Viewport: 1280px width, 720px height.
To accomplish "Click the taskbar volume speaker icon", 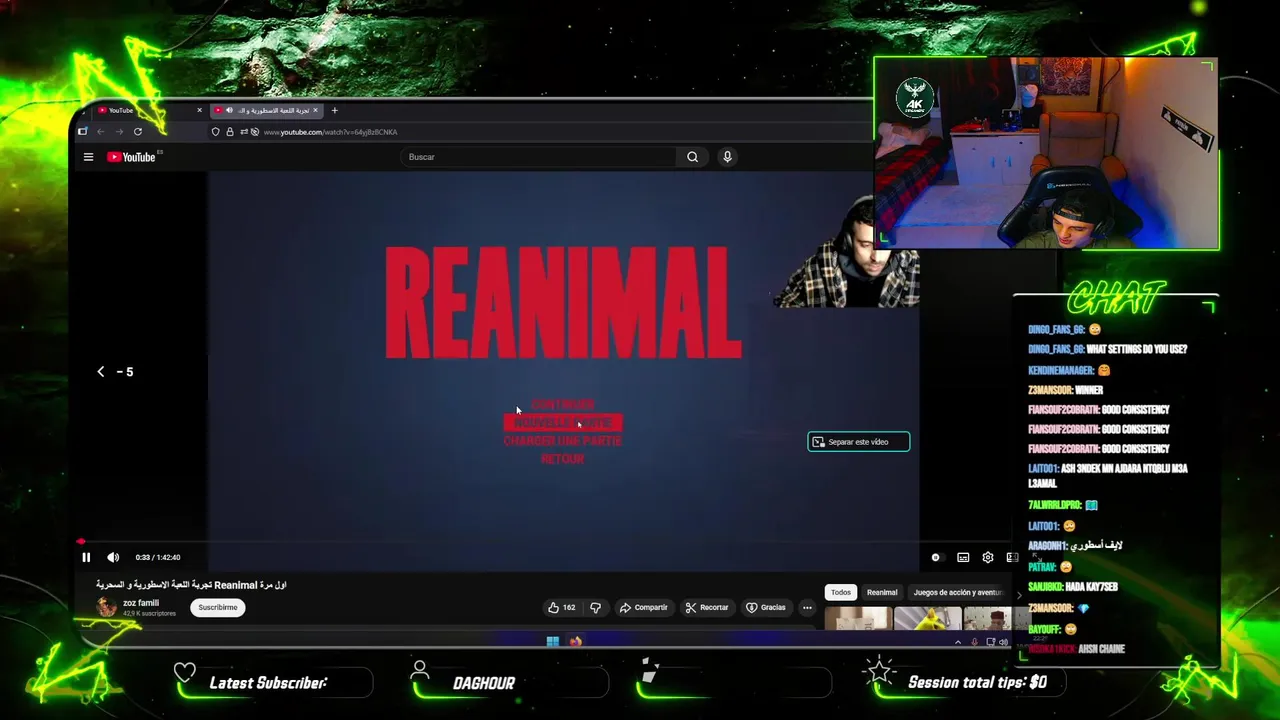I will 1003,642.
